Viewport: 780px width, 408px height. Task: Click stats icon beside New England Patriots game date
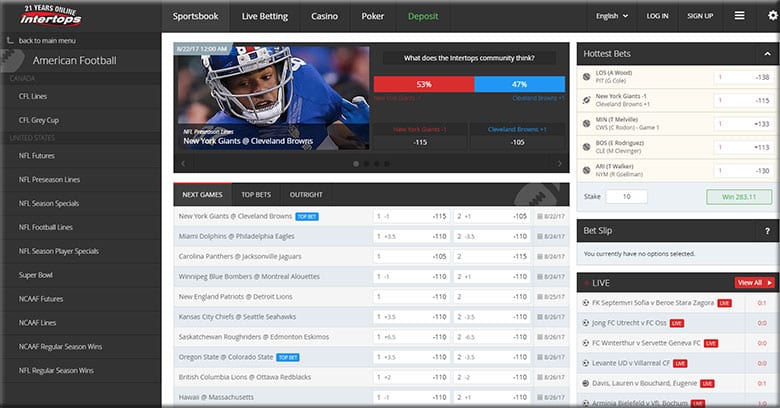pyautogui.click(x=540, y=297)
